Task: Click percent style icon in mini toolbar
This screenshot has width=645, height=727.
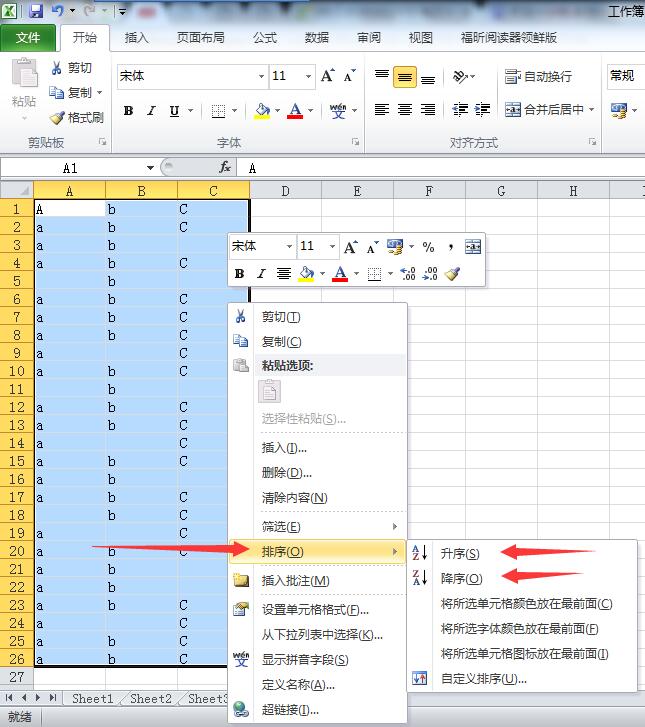Action: point(428,247)
